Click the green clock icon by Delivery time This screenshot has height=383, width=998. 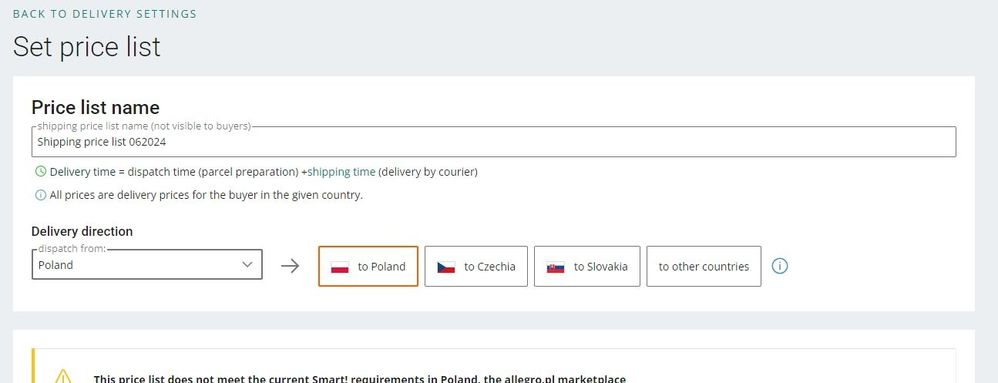(x=41, y=171)
